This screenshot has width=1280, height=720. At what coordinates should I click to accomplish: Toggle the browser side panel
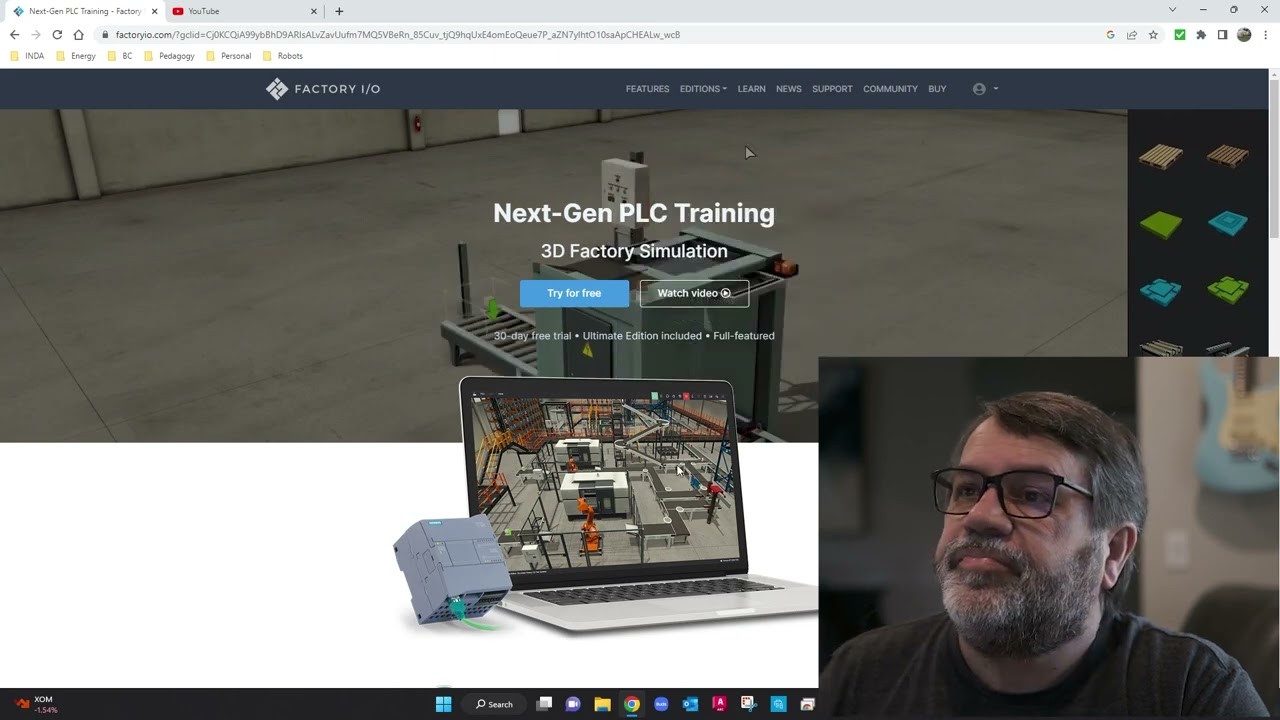pos(1222,34)
